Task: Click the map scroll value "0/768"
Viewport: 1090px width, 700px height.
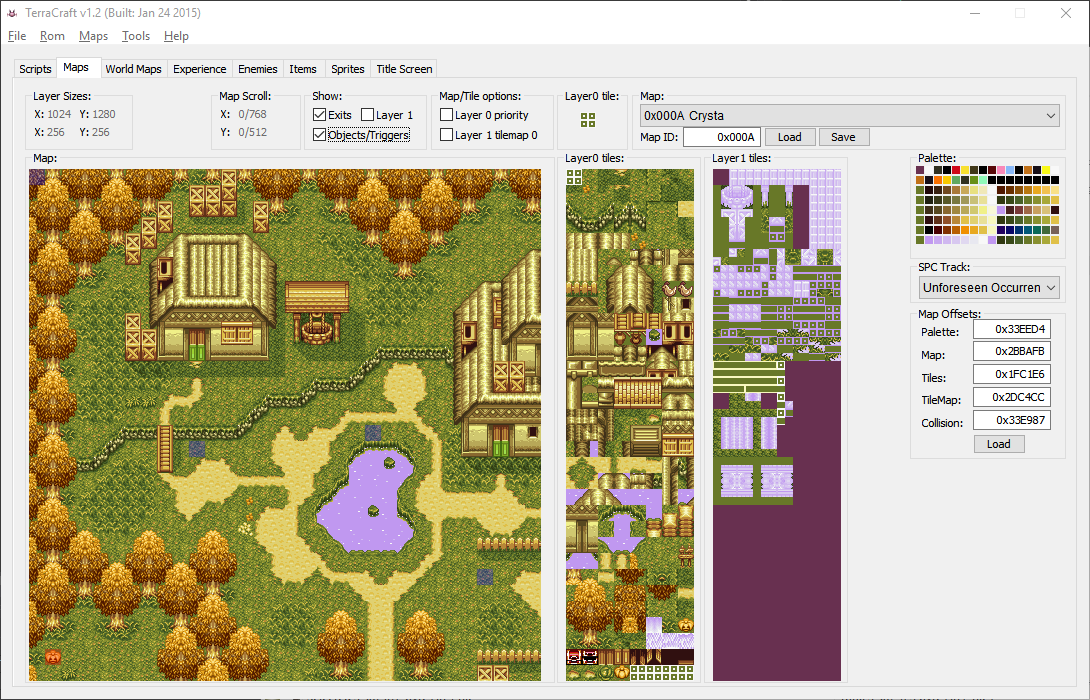Action: coord(252,114)
